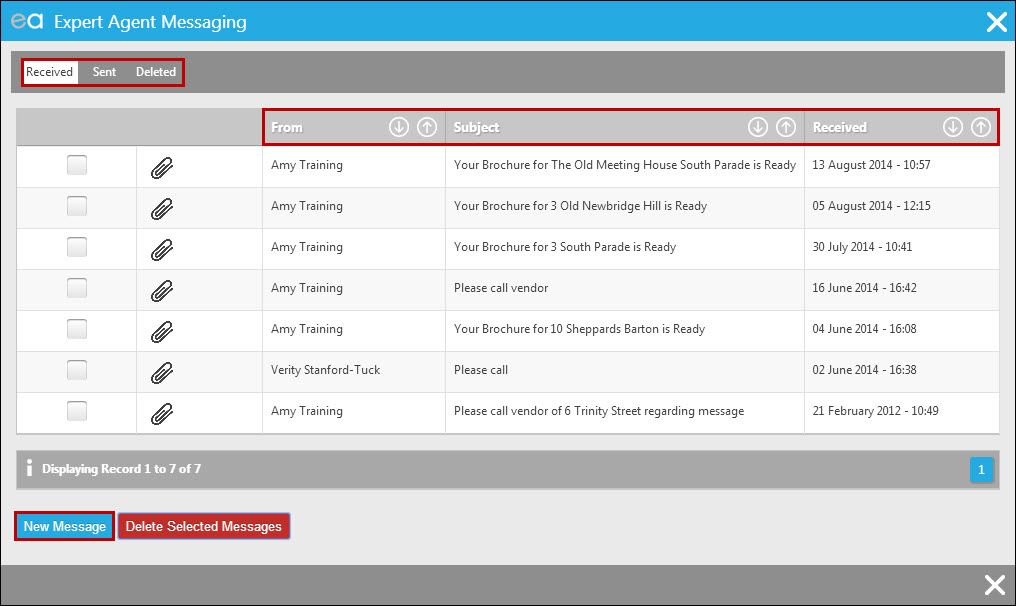The image size is (1016, 606).
Task: Click Delete Selected Messages
Action: (x=203, y=525)
